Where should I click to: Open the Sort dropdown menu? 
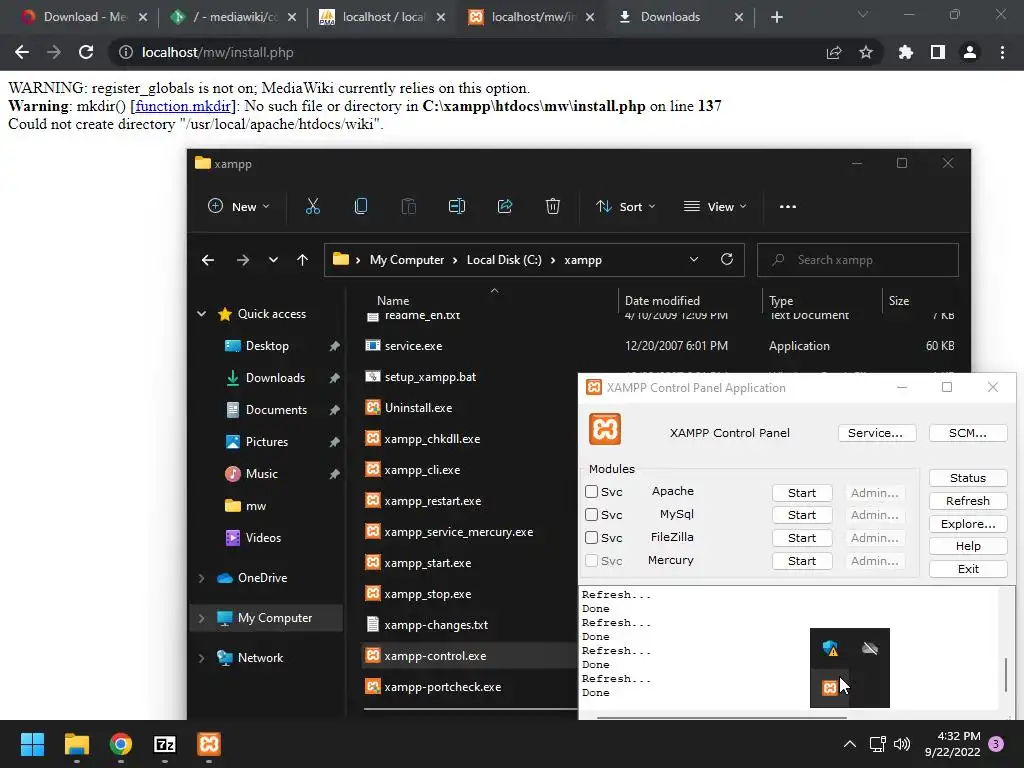click(x=625, y=206)
